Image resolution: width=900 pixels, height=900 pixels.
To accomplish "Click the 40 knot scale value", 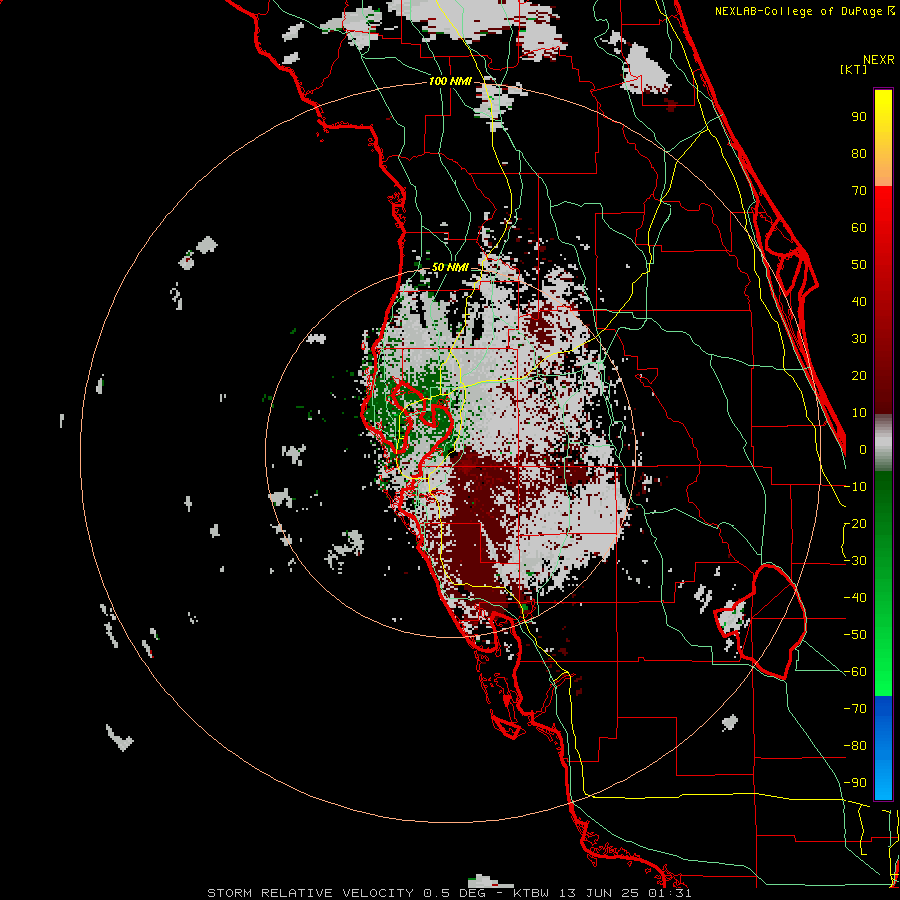I will point(859,302).
